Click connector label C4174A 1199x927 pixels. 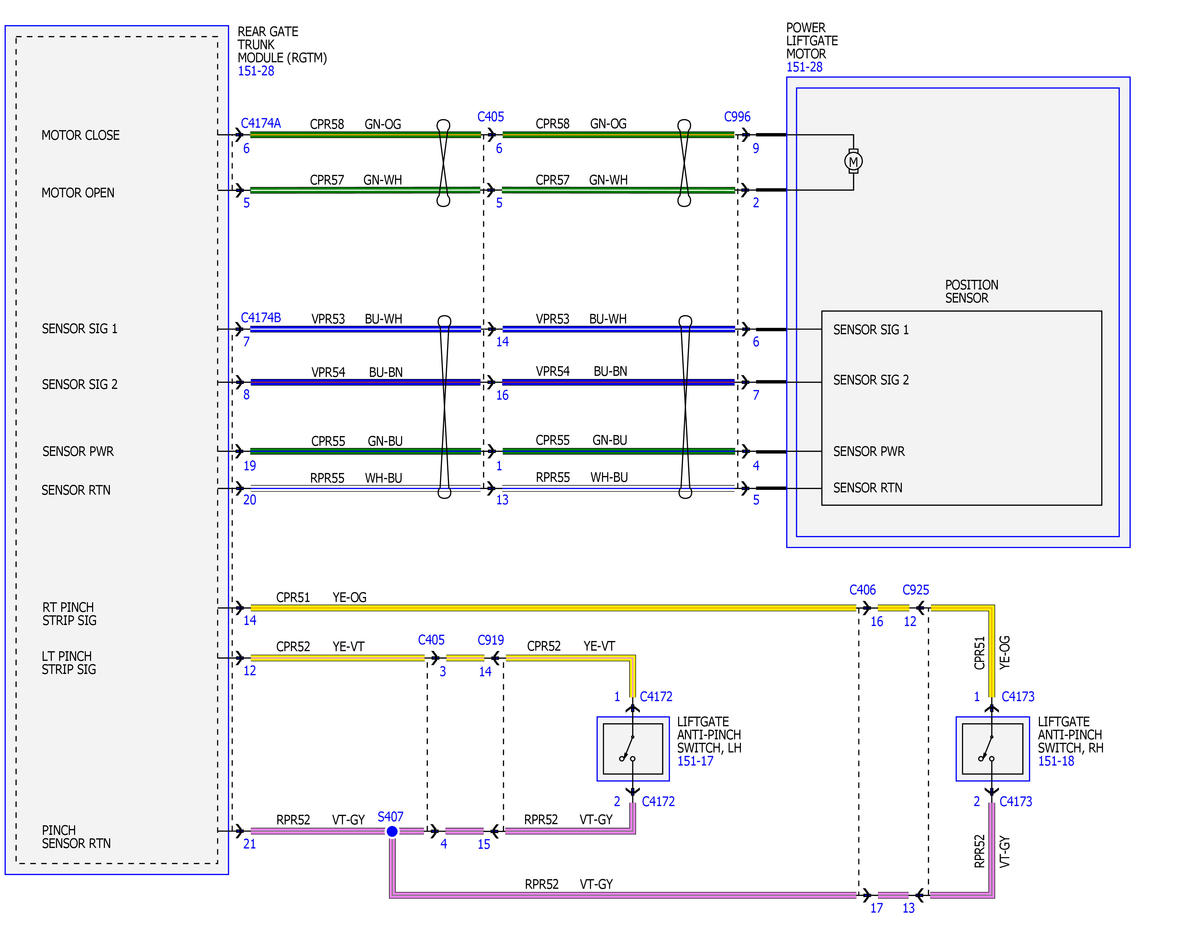point(261,123)
